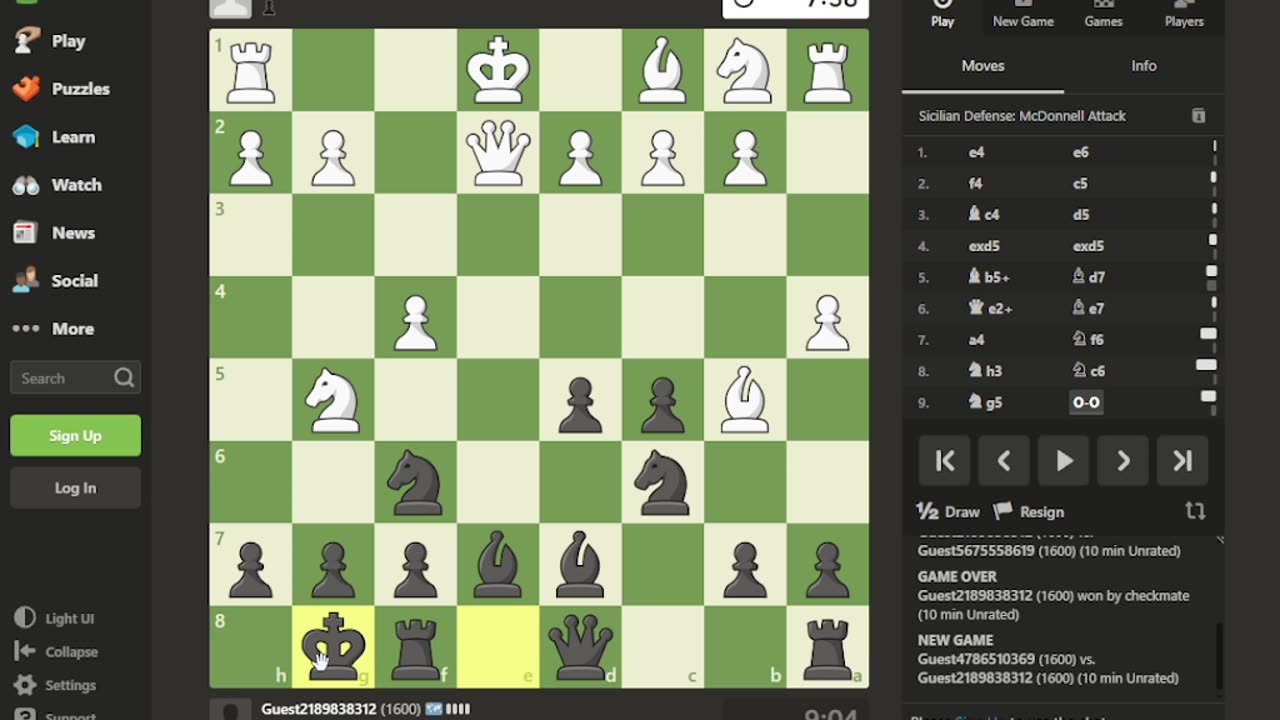The width and height of the screenshot is (1280, 720).
Task: Click the green Sign Up button
Action: 75,436
